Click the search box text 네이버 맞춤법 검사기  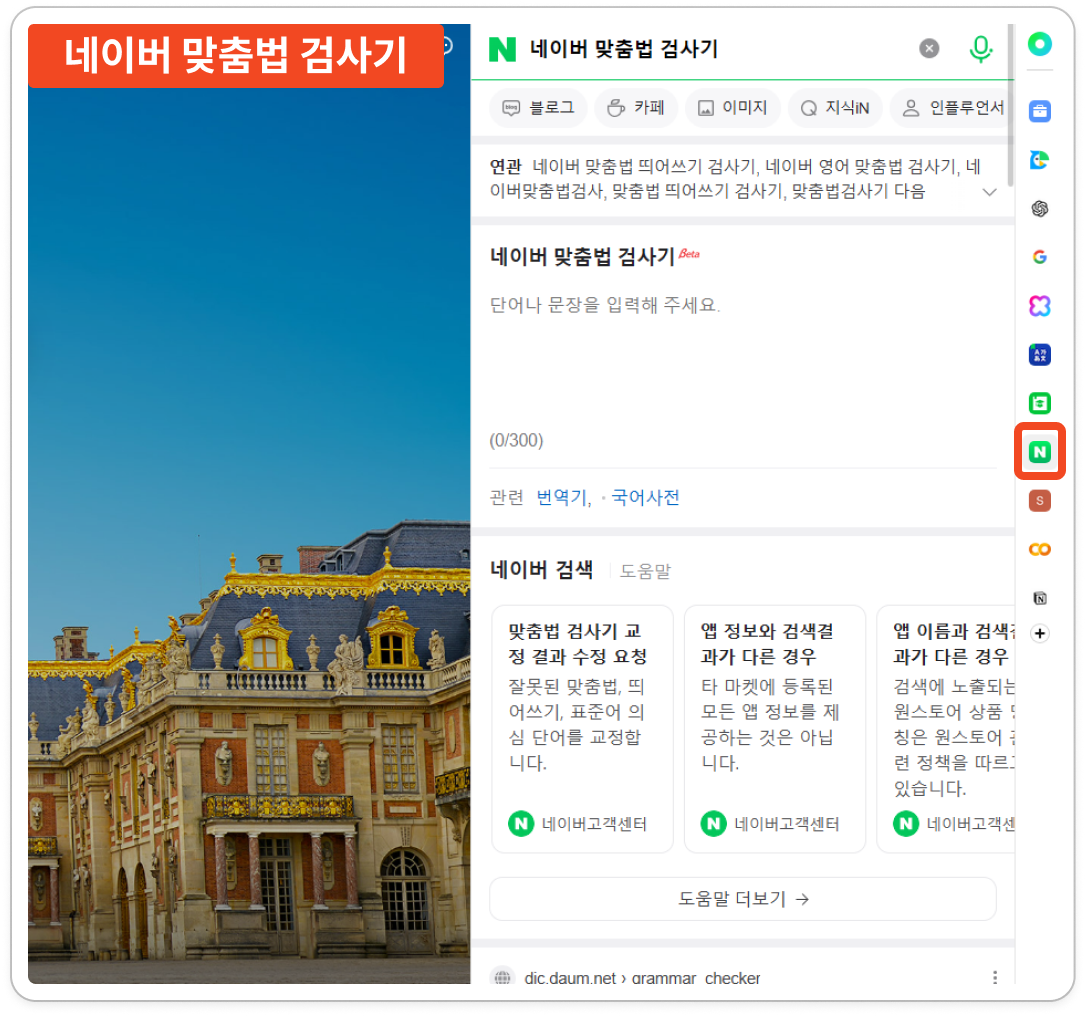pos(623,48)
